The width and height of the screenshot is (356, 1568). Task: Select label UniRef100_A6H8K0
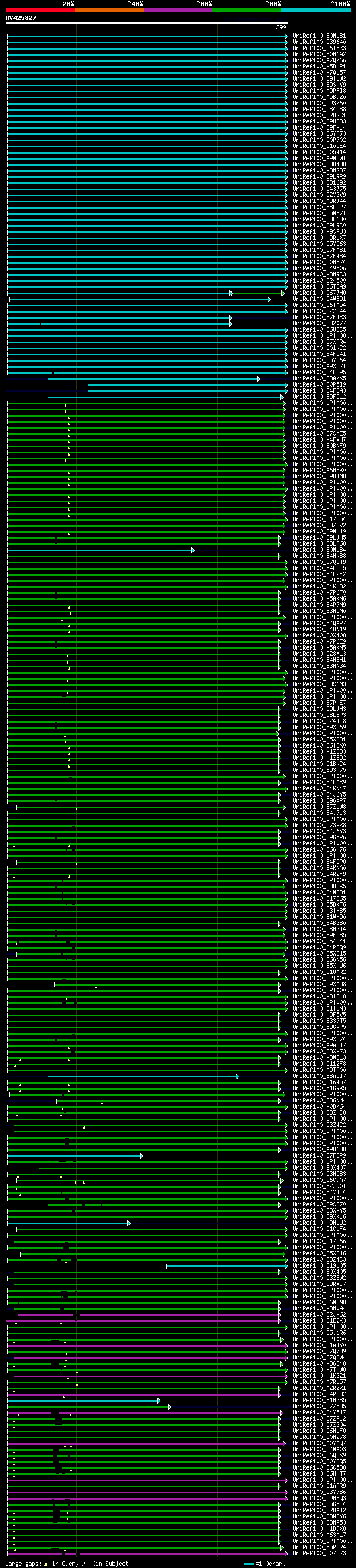pos(319,471)
